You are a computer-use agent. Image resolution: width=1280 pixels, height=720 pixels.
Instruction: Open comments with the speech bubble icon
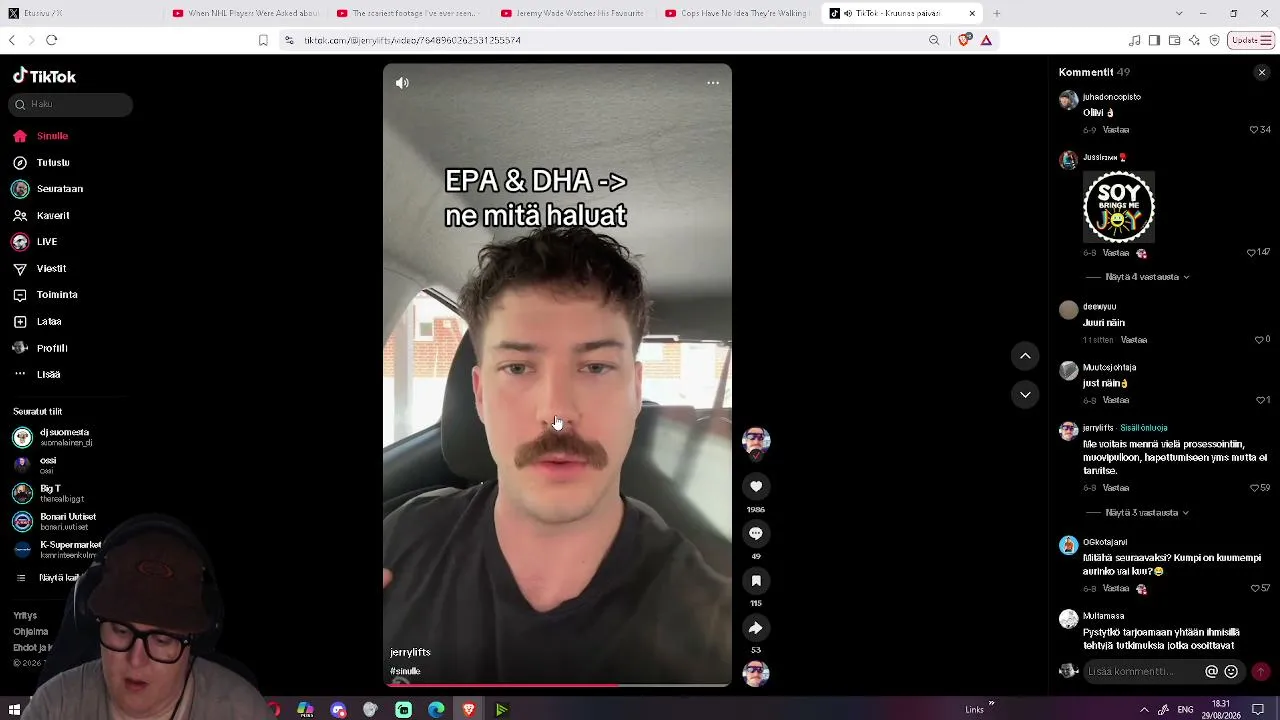[756, 533]
